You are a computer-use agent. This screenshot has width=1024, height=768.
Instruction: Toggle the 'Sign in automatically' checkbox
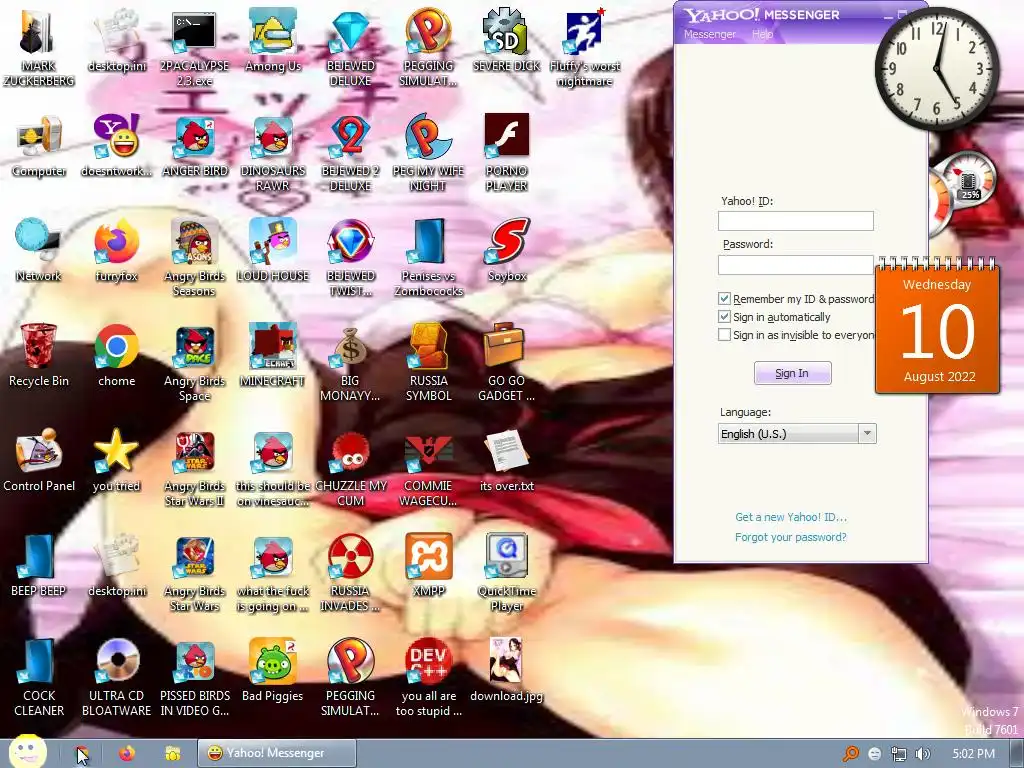click(x=724, y=317)
